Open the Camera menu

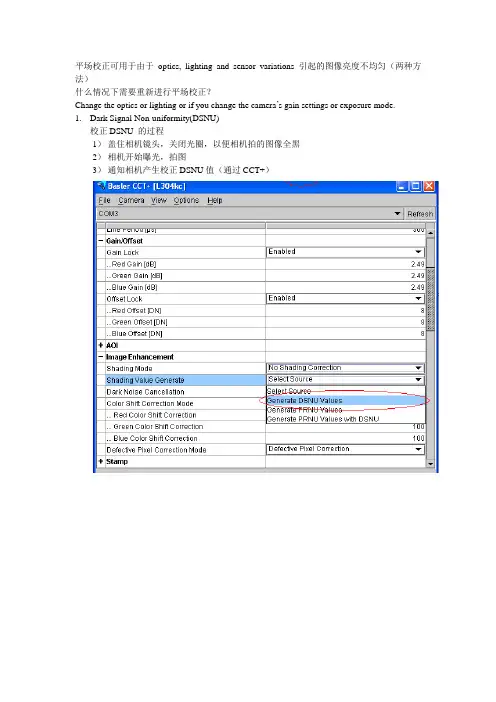coord(131,200)
